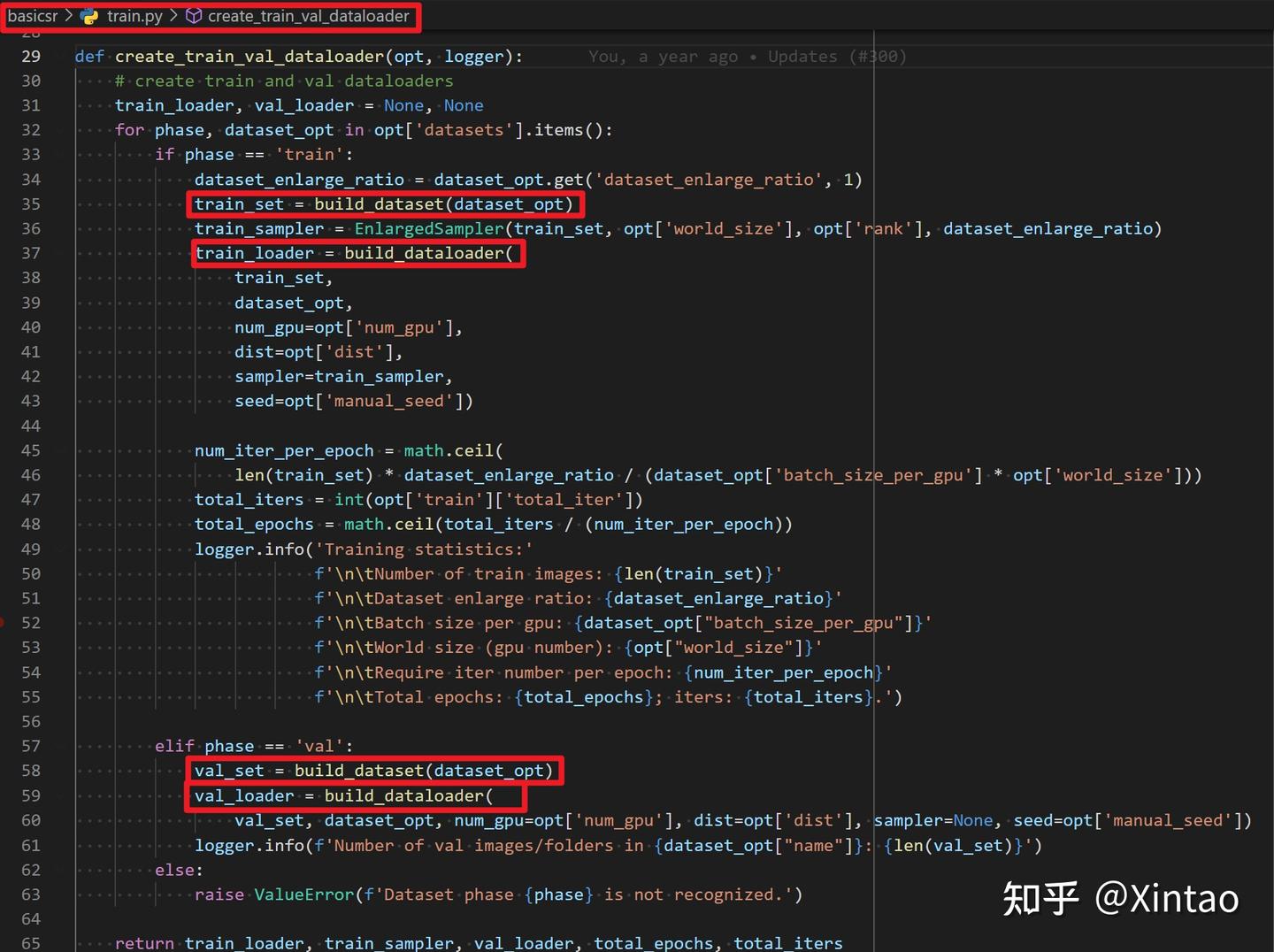Click the 'Training statistics:' string
The height and width of the screenshot is (952, 1274).
pyautogui.click(x=425, y=549)
